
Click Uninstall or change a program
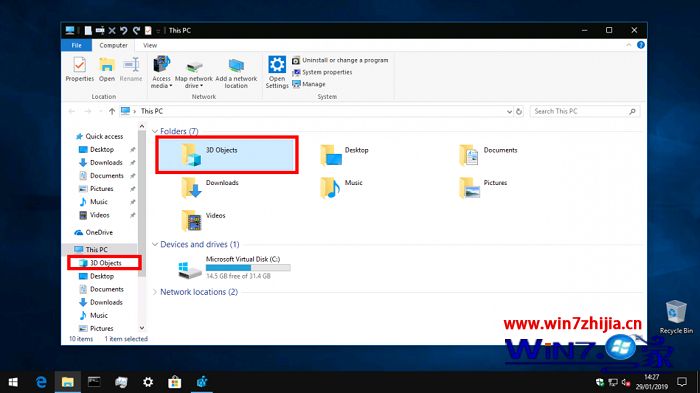pyautogui.click(x=340, y=60)
